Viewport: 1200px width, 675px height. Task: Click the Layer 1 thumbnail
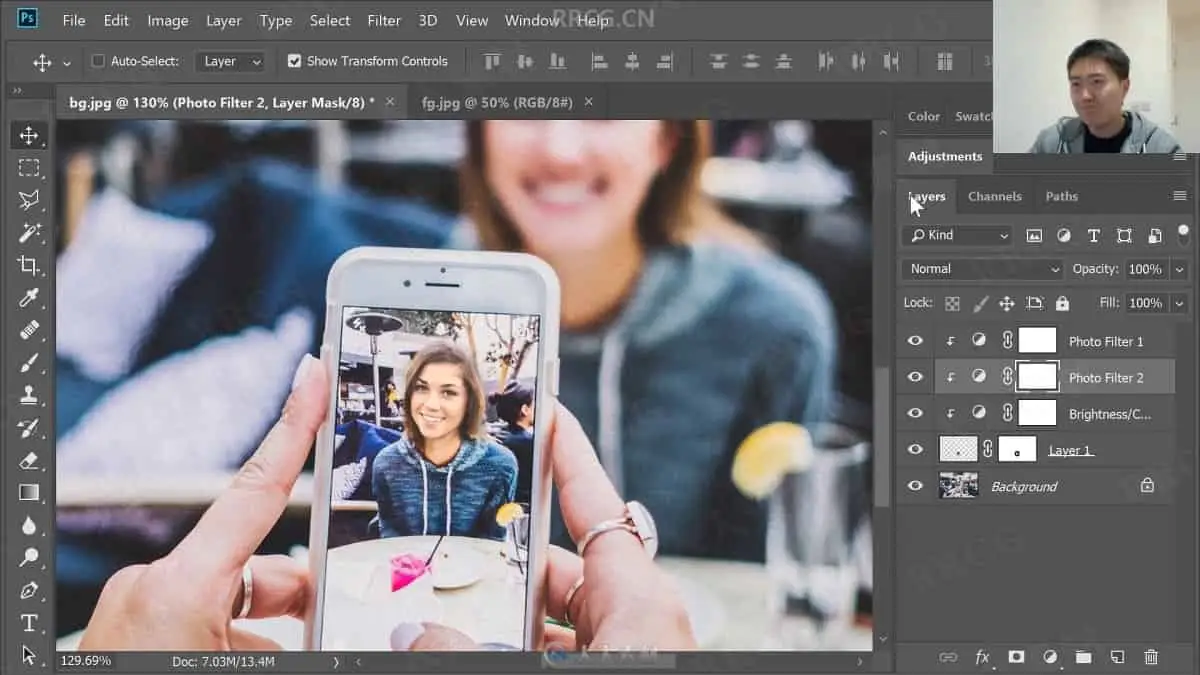[x=958, y=450]
